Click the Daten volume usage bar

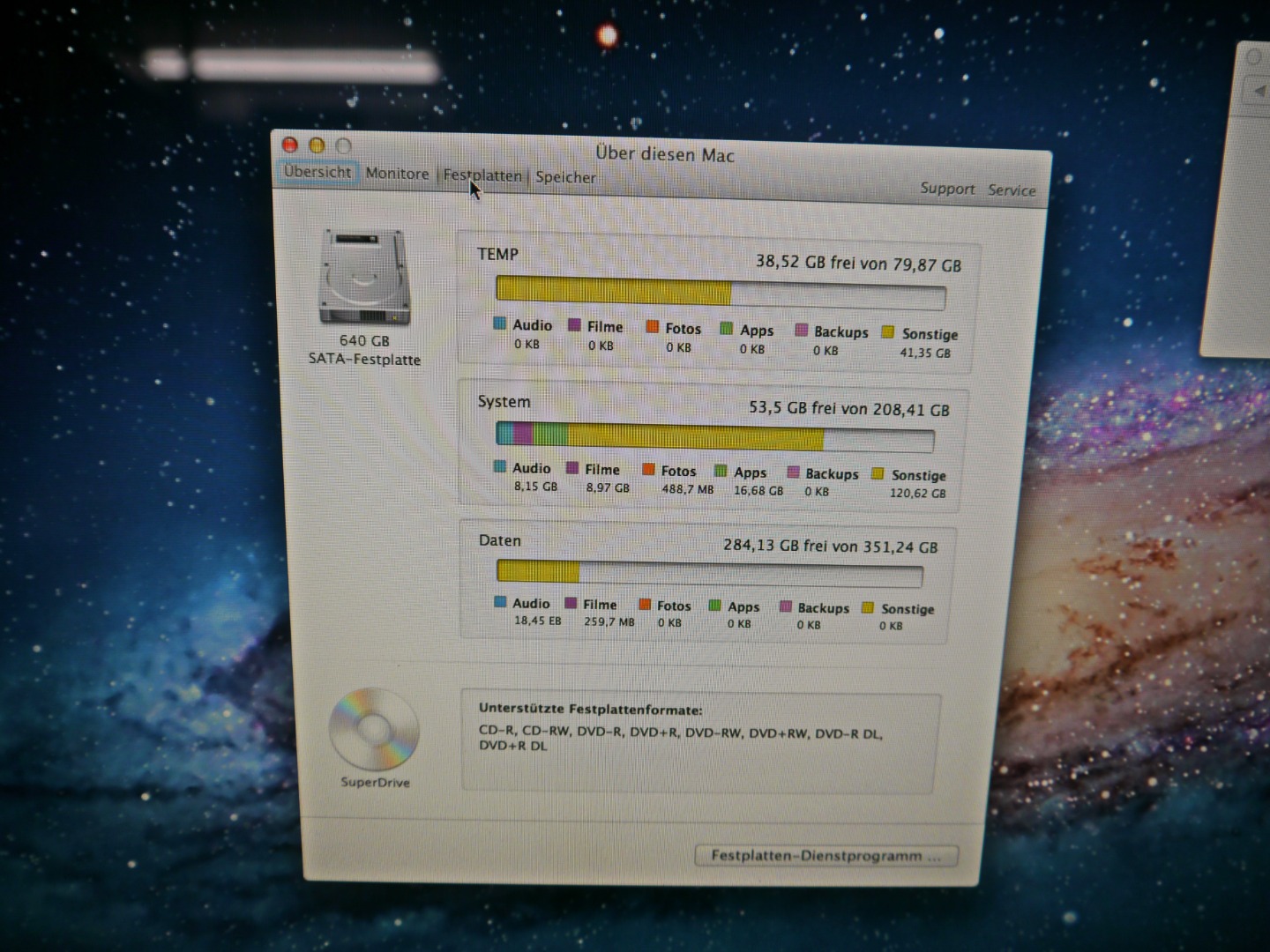pos(709,574)
